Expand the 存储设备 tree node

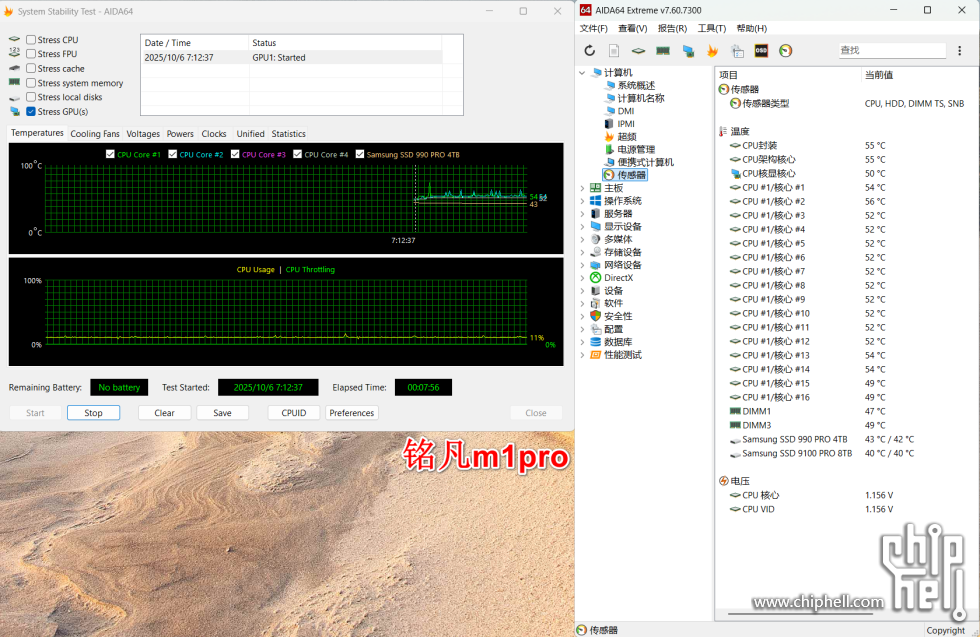coord(583,252)
